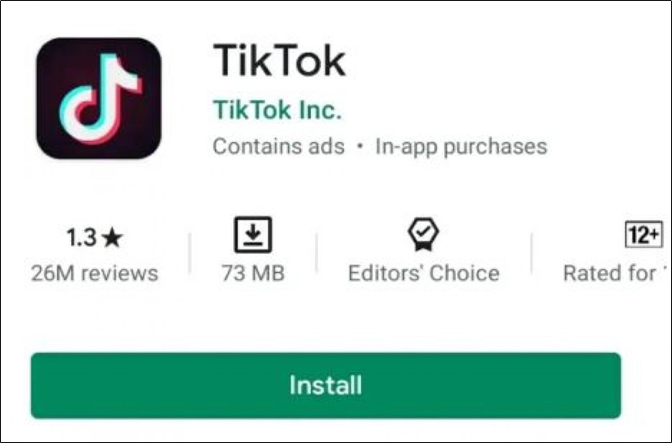Click the 12+ age rating icon
The image size is (672, 443).
(643, 234)
